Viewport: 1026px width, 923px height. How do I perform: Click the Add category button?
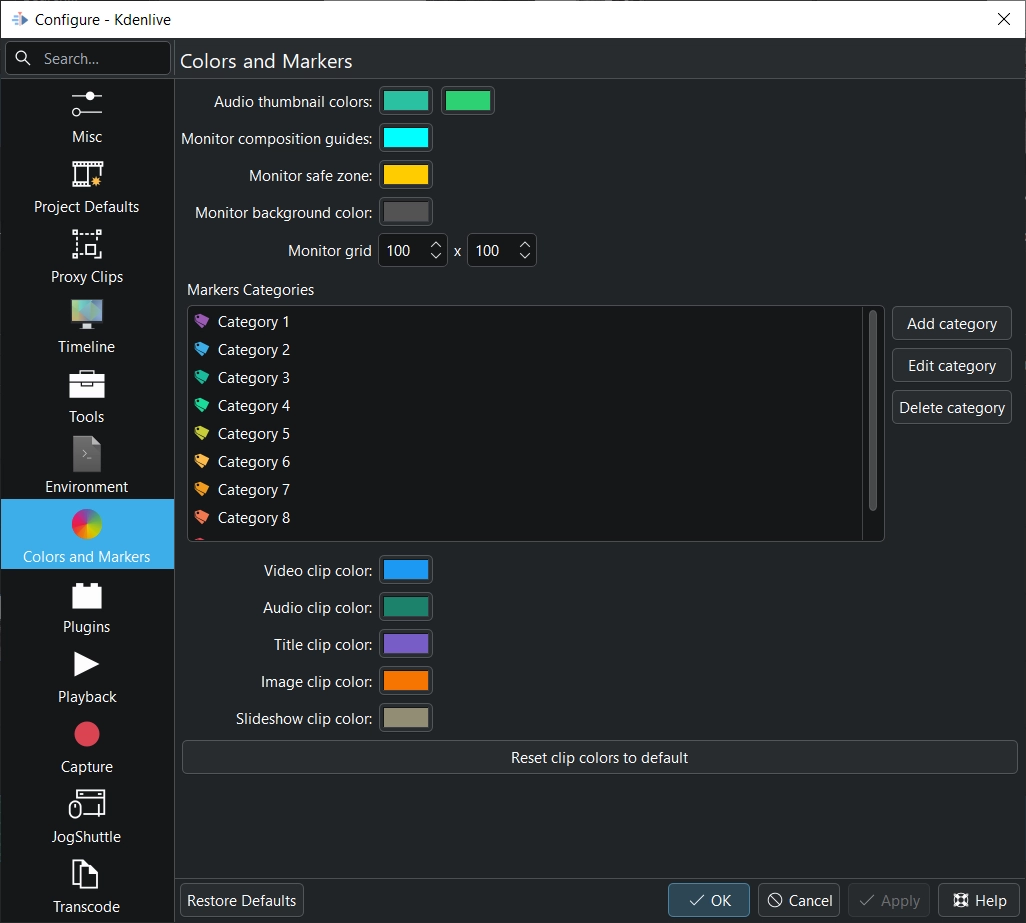pos(951,323)
